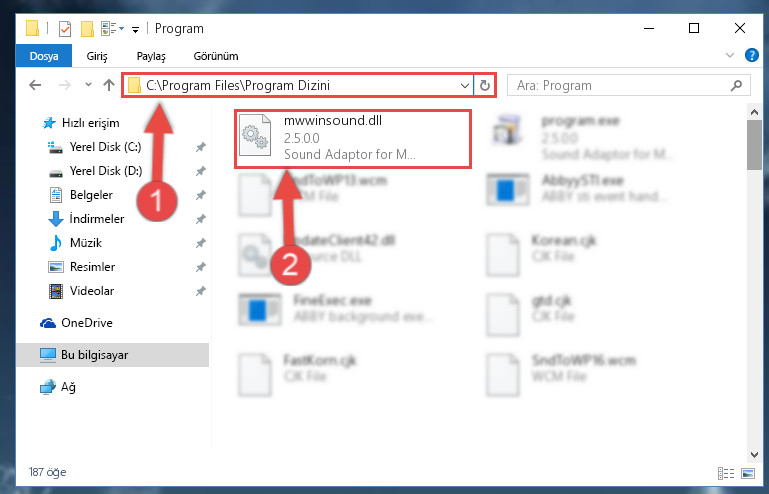Image resolution: width=769 pixels, height=494 pixels.
Task: Refresh the current folder view
Action: click(x=485, y=85)
